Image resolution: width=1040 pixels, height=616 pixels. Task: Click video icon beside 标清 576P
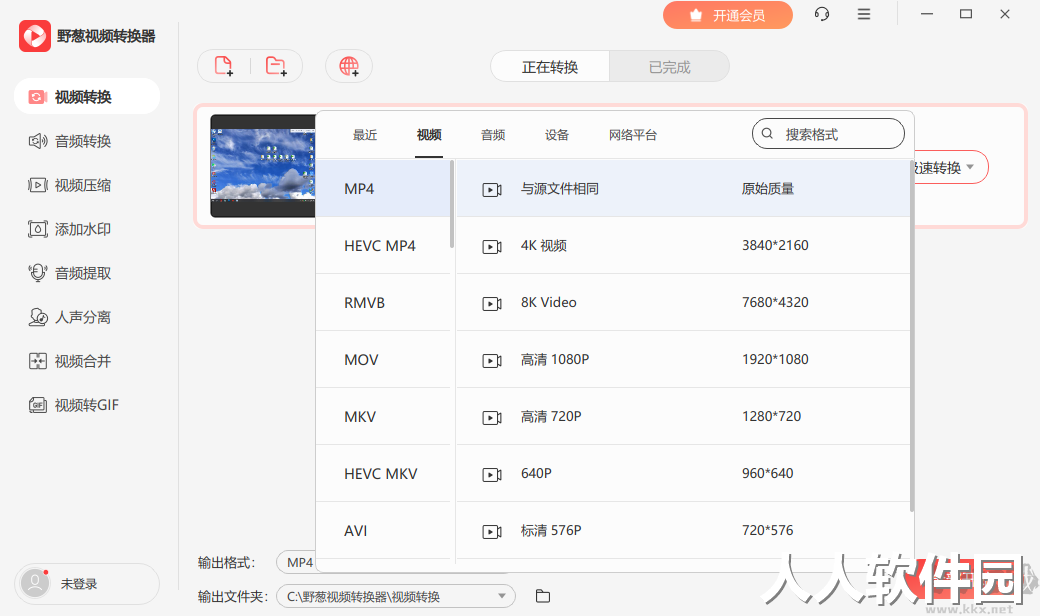click(491, 532)
